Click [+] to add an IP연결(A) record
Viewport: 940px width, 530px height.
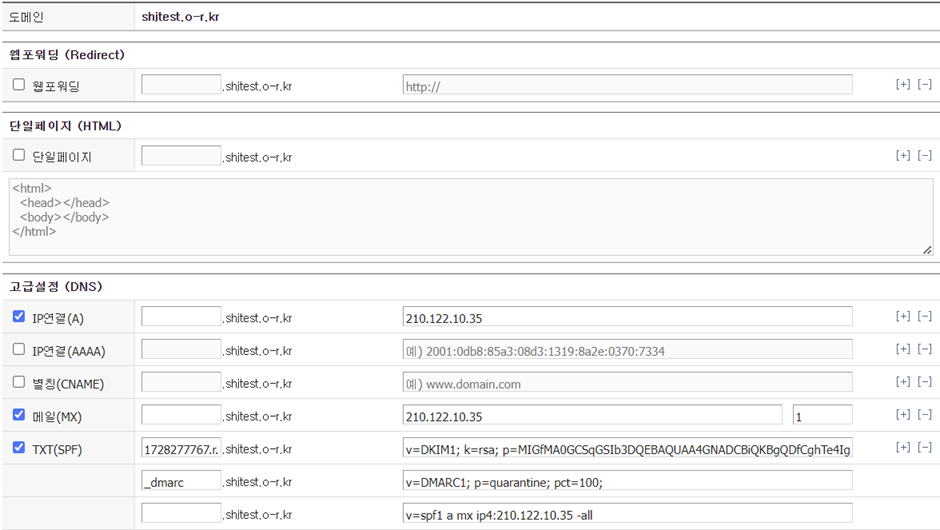click(x=903, y=317)
